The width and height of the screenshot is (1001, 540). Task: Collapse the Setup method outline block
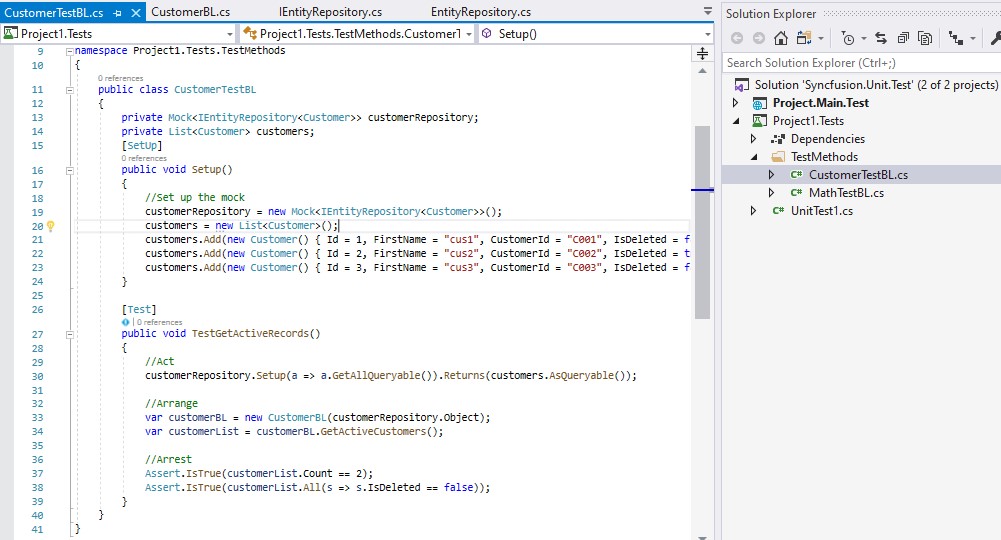click(68, 170)
